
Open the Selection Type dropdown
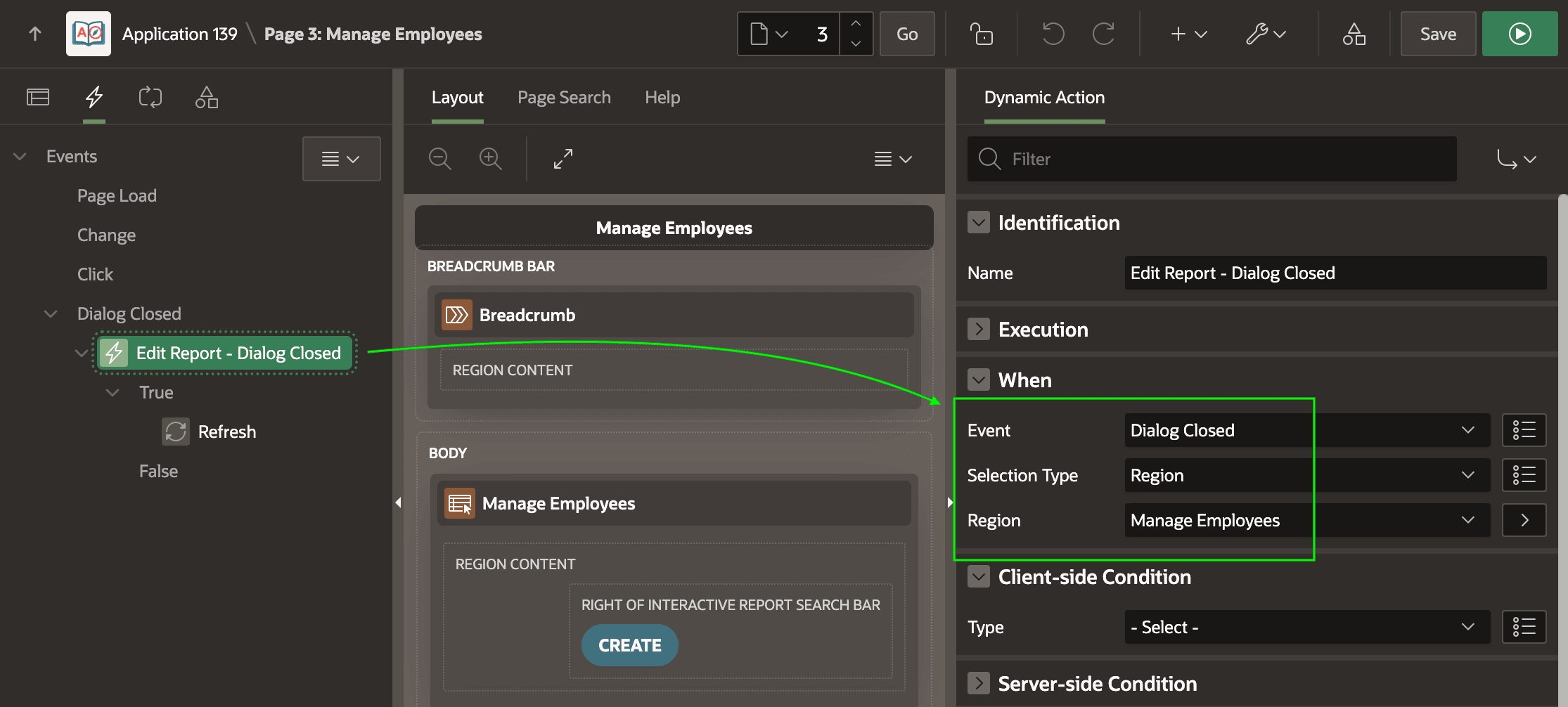point(1307,475)
